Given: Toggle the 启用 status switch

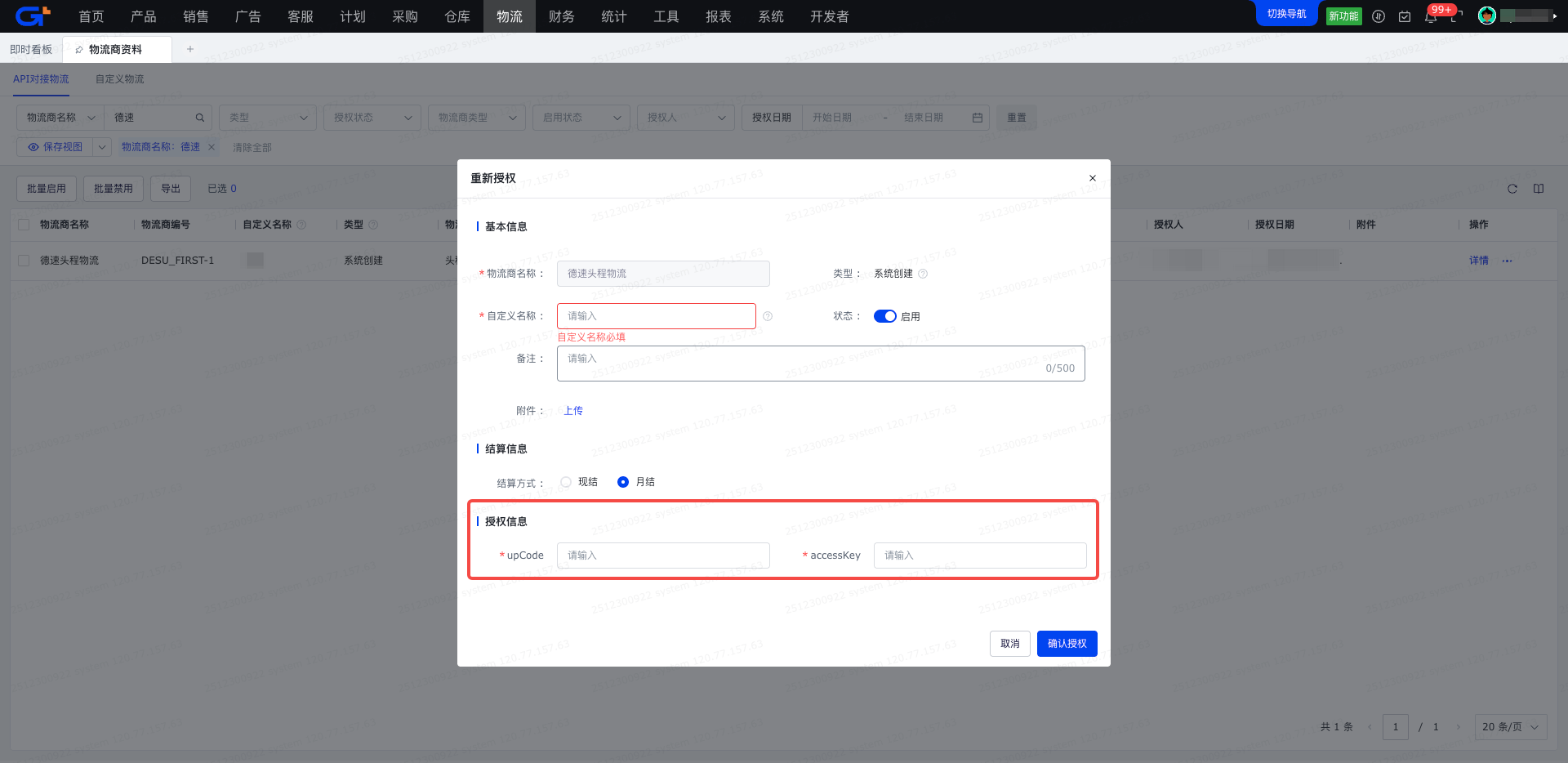Looking at the screenshot, I should pyautogui.click(x=884, y=316).
